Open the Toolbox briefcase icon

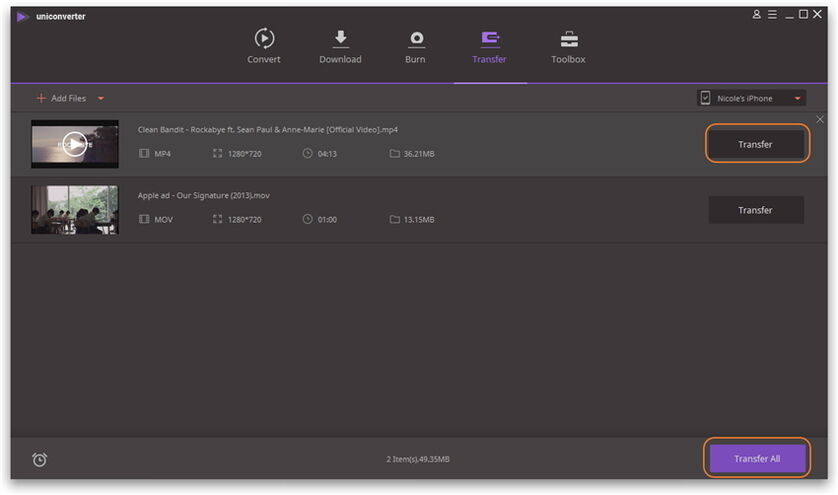[568, 39]
